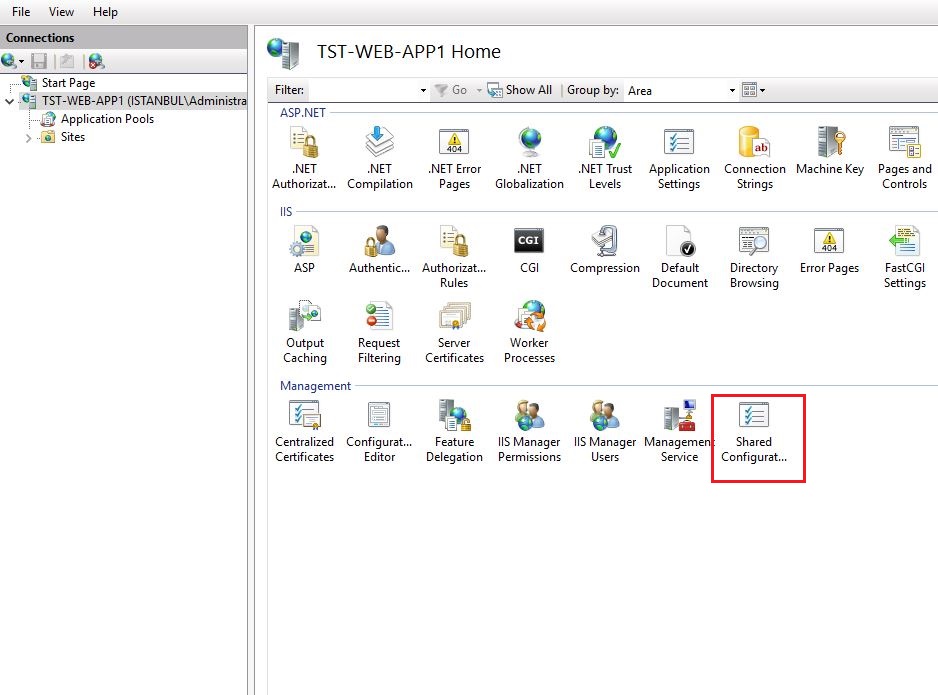Open the View menu
This screenshot has width=938, height=695.
(61, 12)
